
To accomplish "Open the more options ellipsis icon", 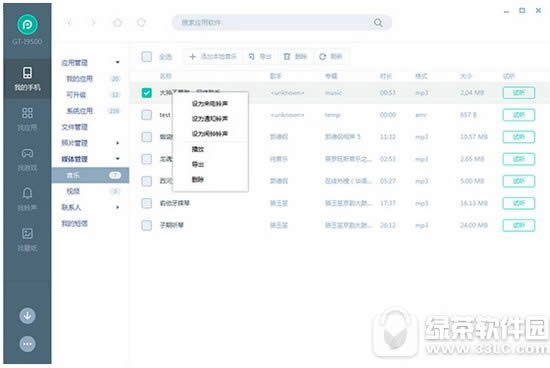I will [27, 344].
